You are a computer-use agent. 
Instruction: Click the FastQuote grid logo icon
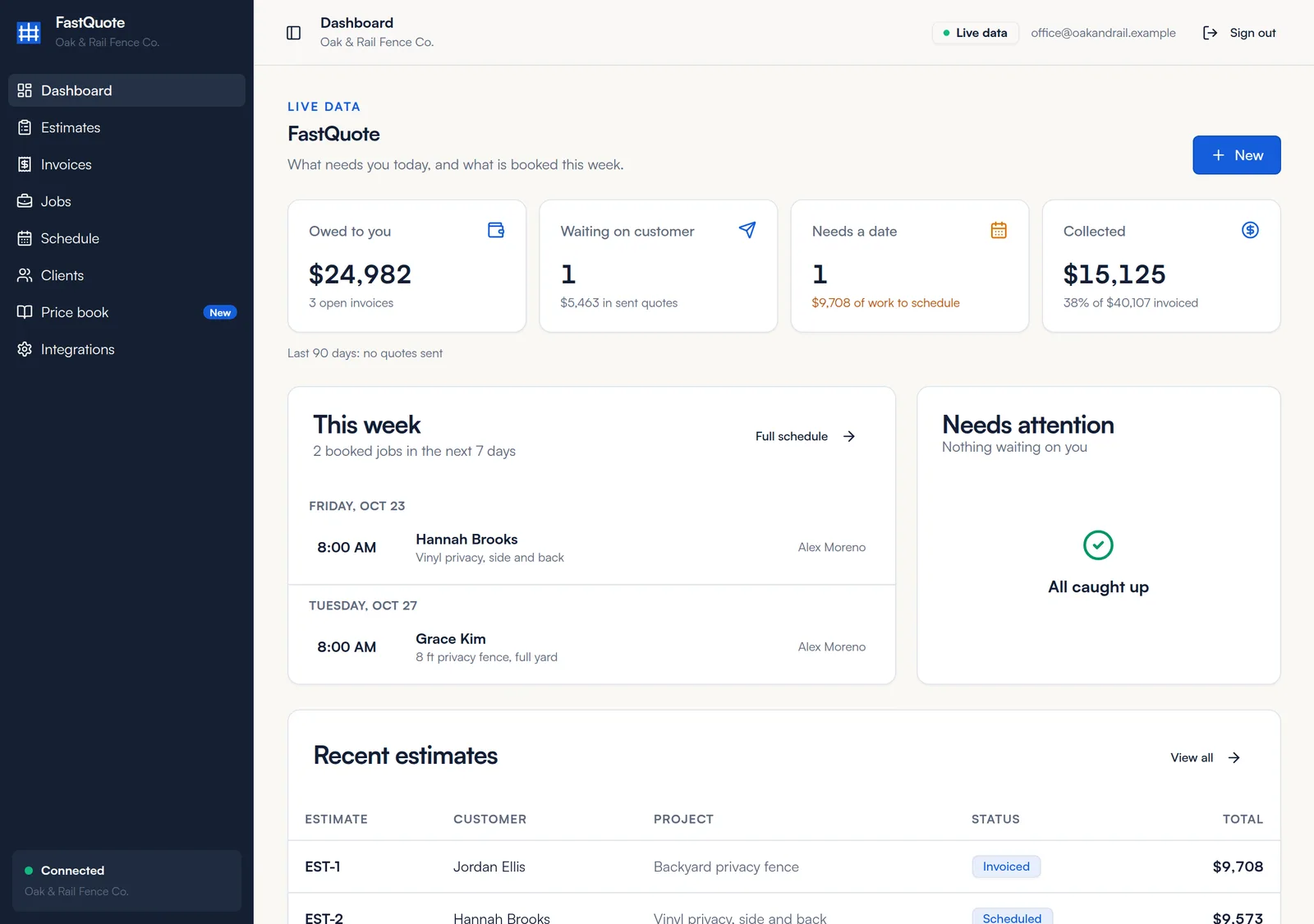pos(29,32)
